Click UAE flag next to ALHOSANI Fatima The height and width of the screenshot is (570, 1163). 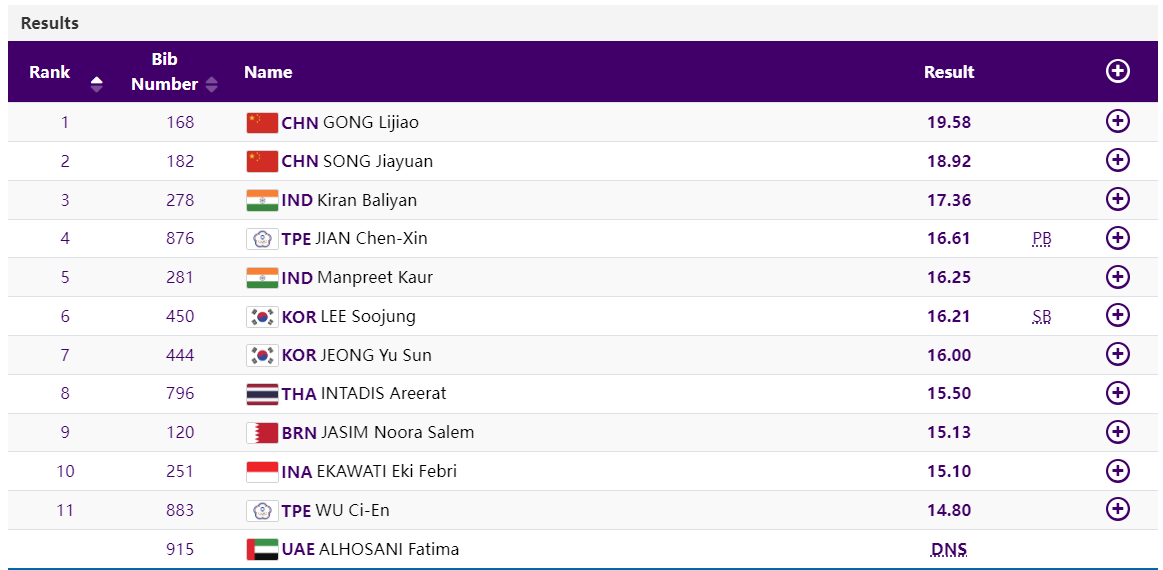click(x=262, y=549)
